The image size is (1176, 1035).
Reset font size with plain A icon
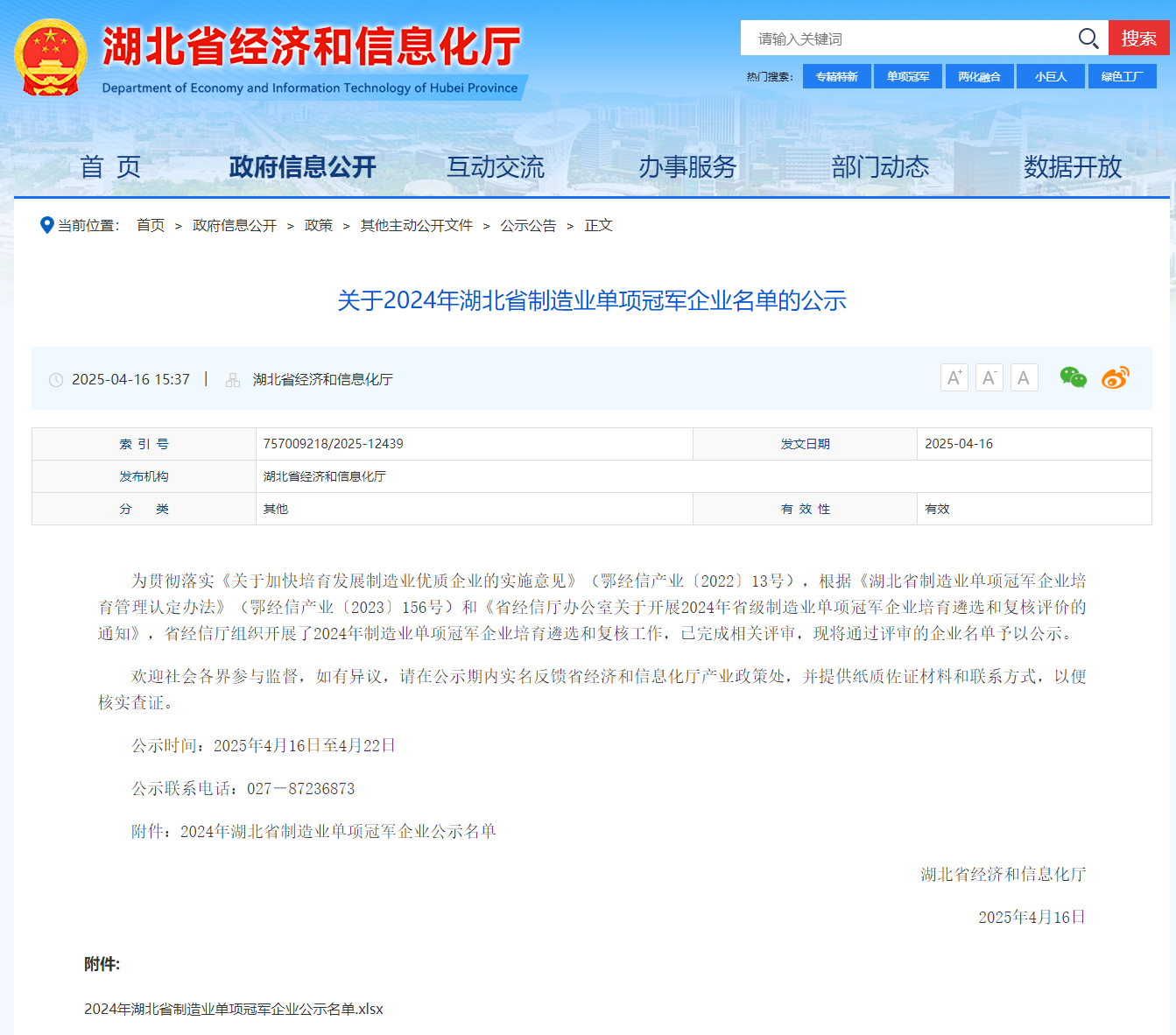[1024, 377]
